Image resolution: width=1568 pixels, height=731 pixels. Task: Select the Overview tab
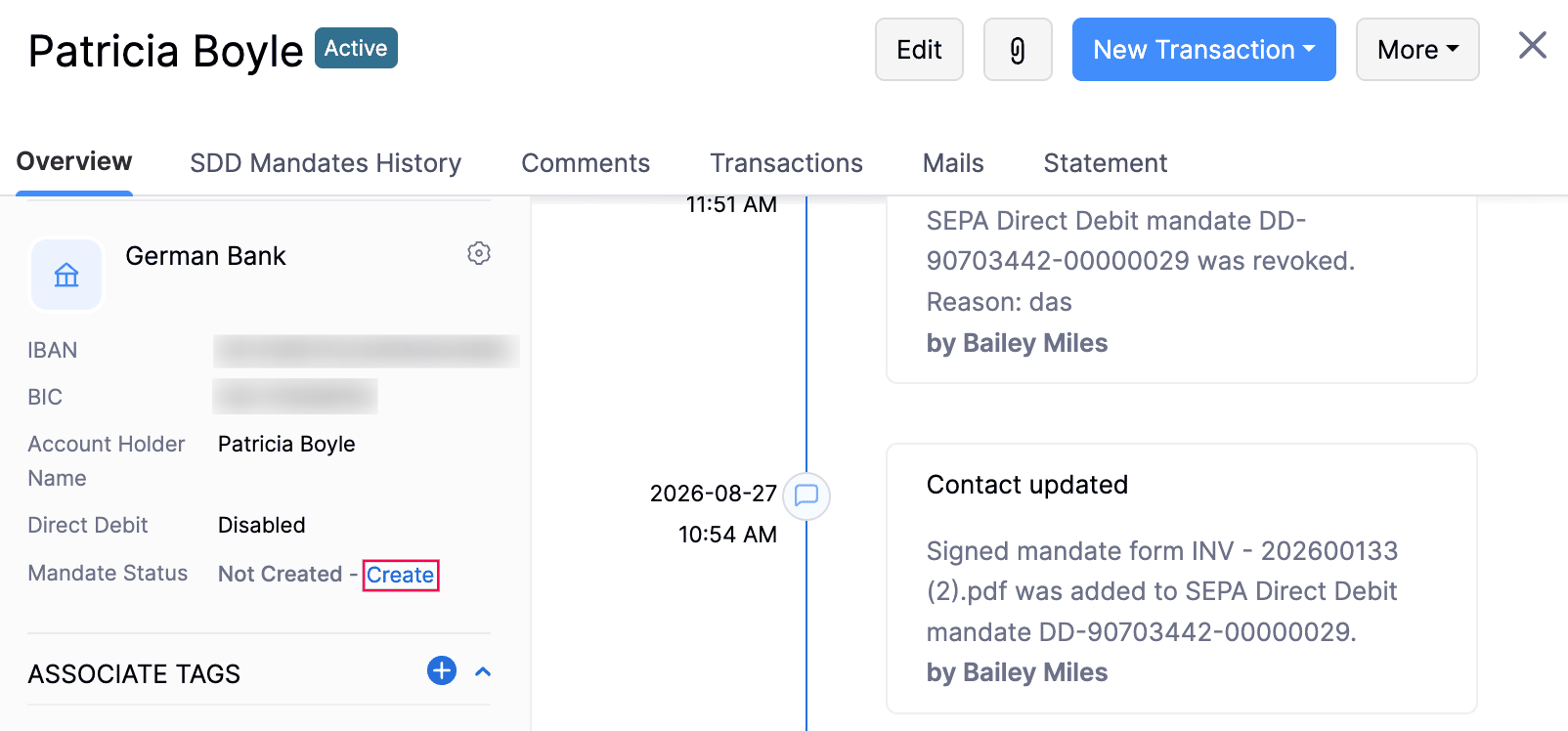point(74,161)
